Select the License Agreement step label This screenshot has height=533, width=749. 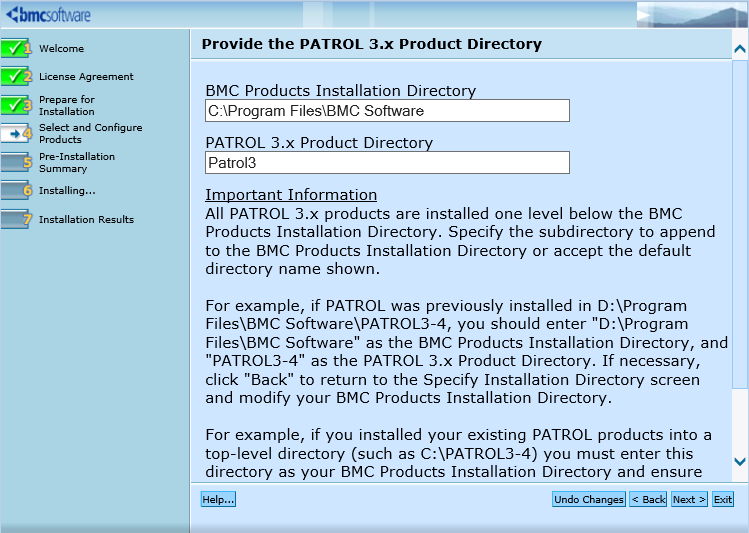[86, 76]
